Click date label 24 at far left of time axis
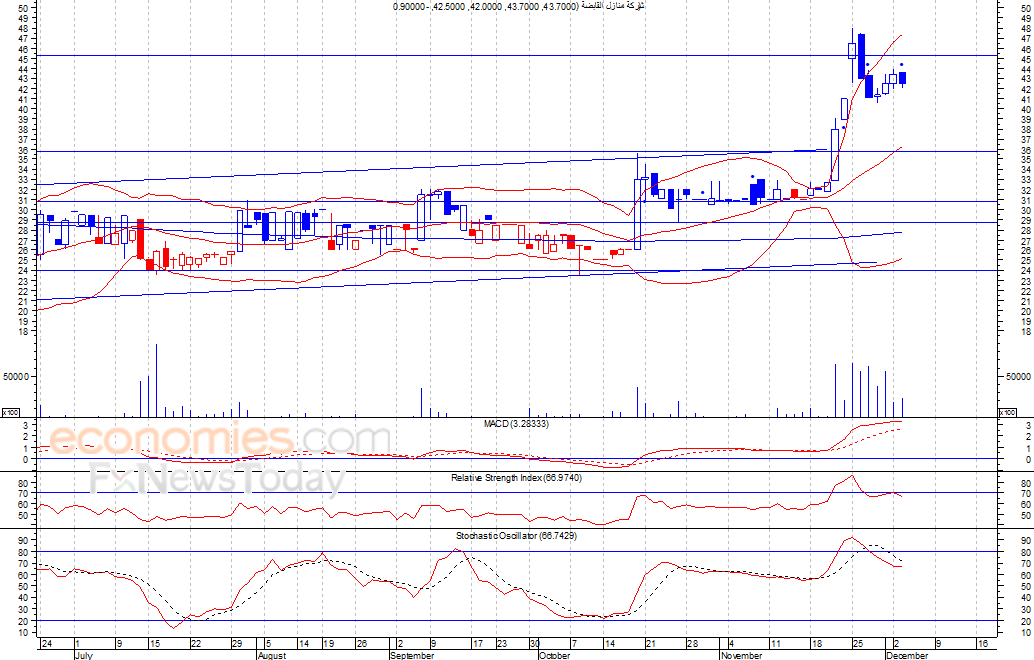Screen dimensions: 1034x660 pyautogui.click(x=45, y=644)
